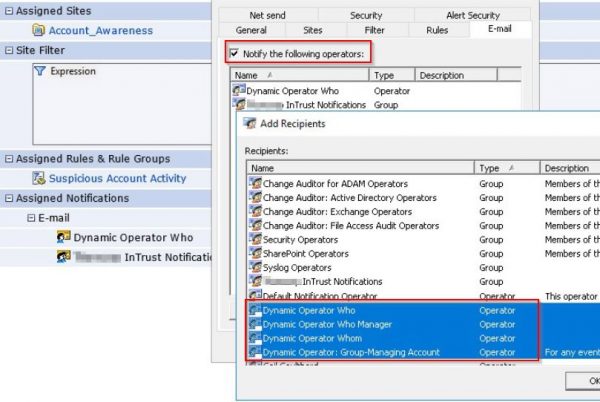Click the Account_Awareness site icon

(39, 30)
